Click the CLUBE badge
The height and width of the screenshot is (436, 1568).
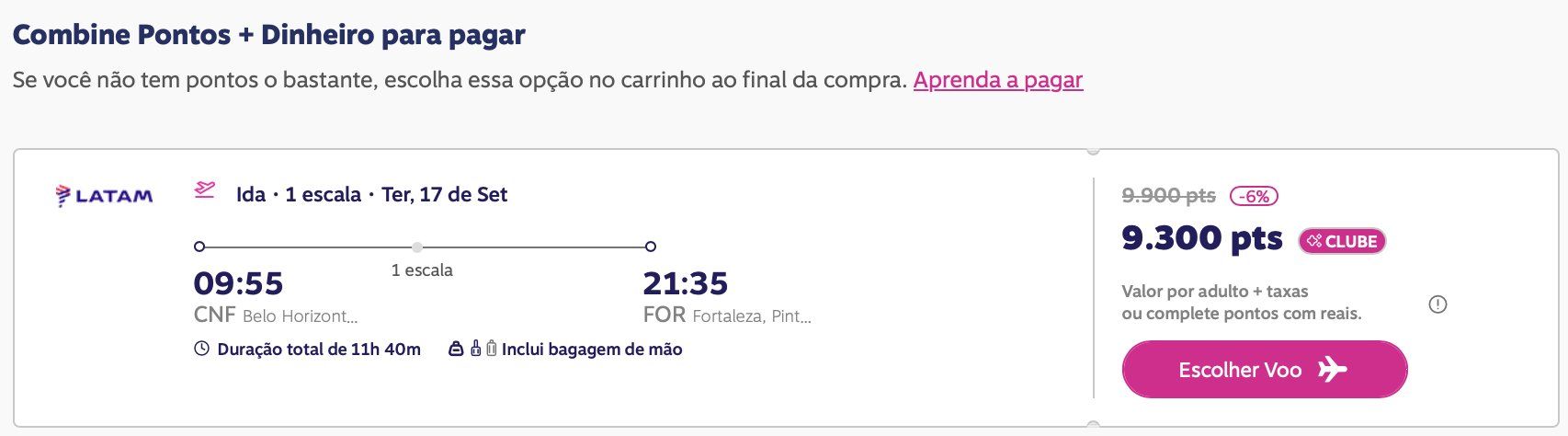point(1342,241)
